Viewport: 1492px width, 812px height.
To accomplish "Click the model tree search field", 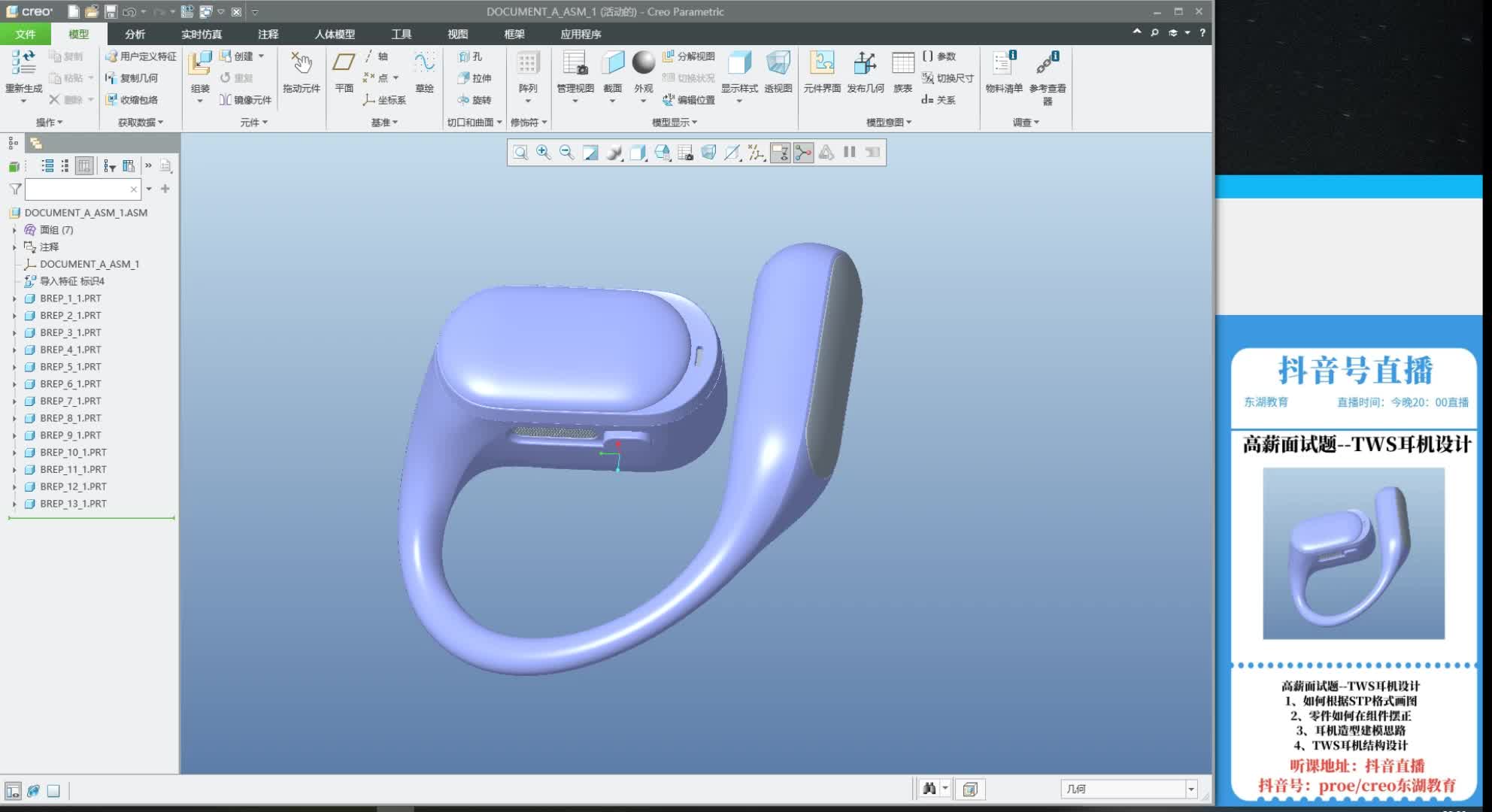I will coord(77,189).
